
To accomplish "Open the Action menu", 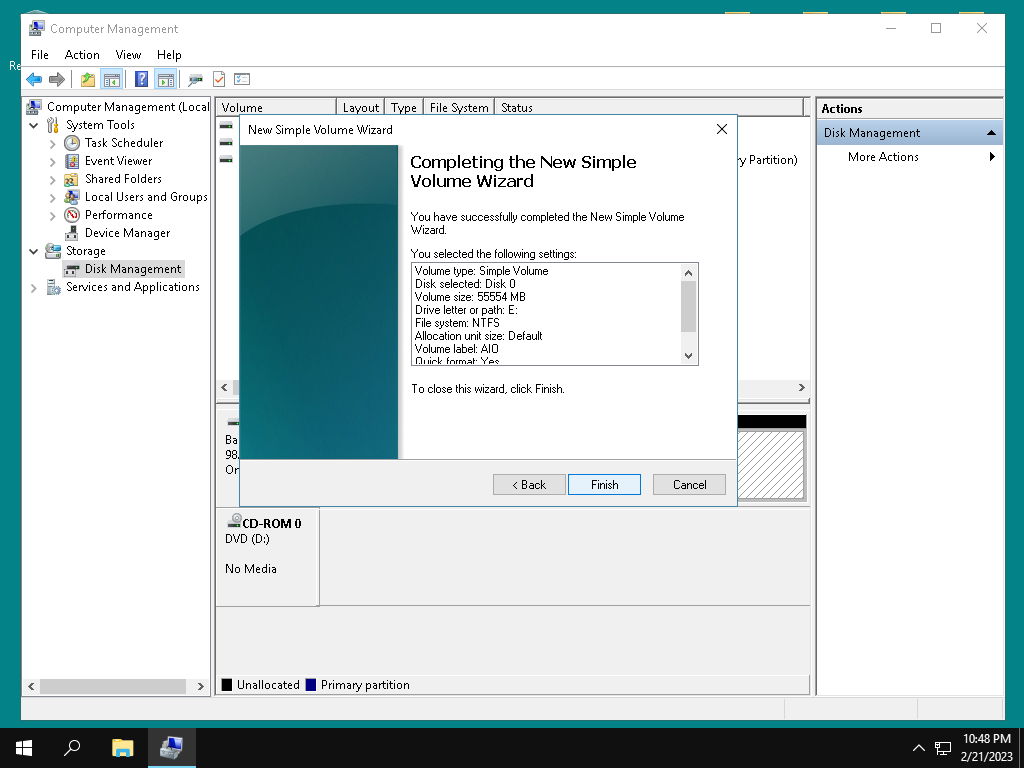I will tap(82, 55).
